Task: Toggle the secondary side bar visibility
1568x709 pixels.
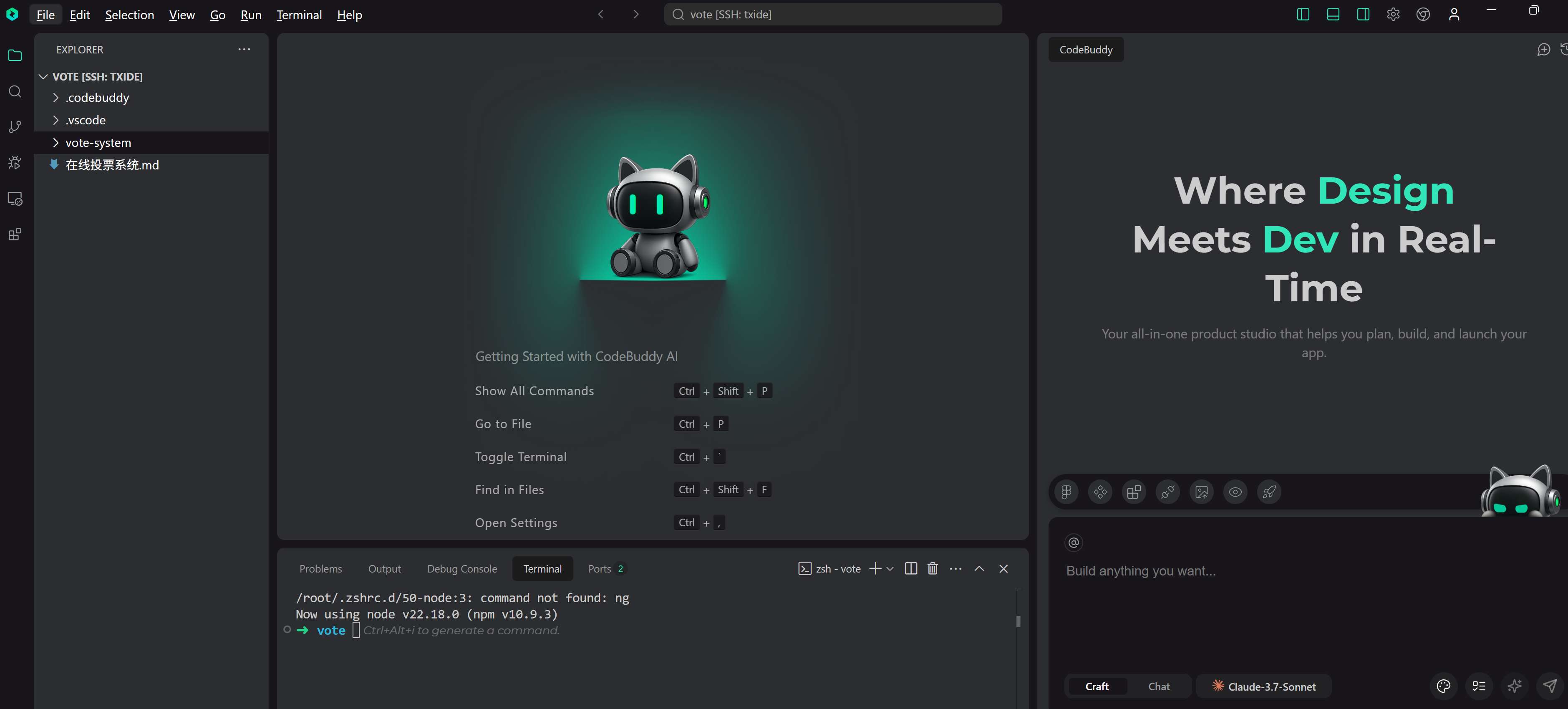Action: [x=1364, y=14]
